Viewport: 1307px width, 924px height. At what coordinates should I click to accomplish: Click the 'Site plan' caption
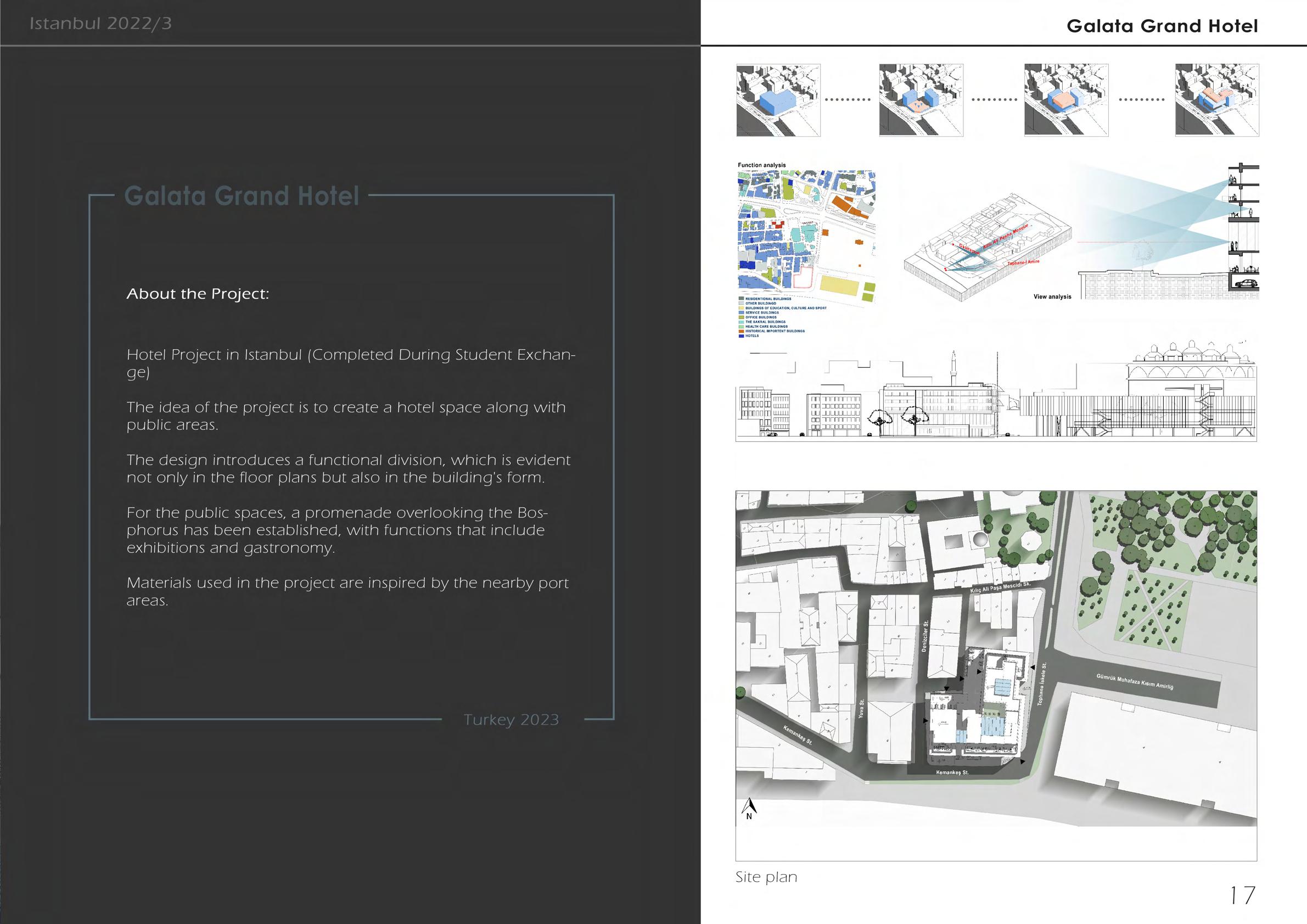(766, 877)
